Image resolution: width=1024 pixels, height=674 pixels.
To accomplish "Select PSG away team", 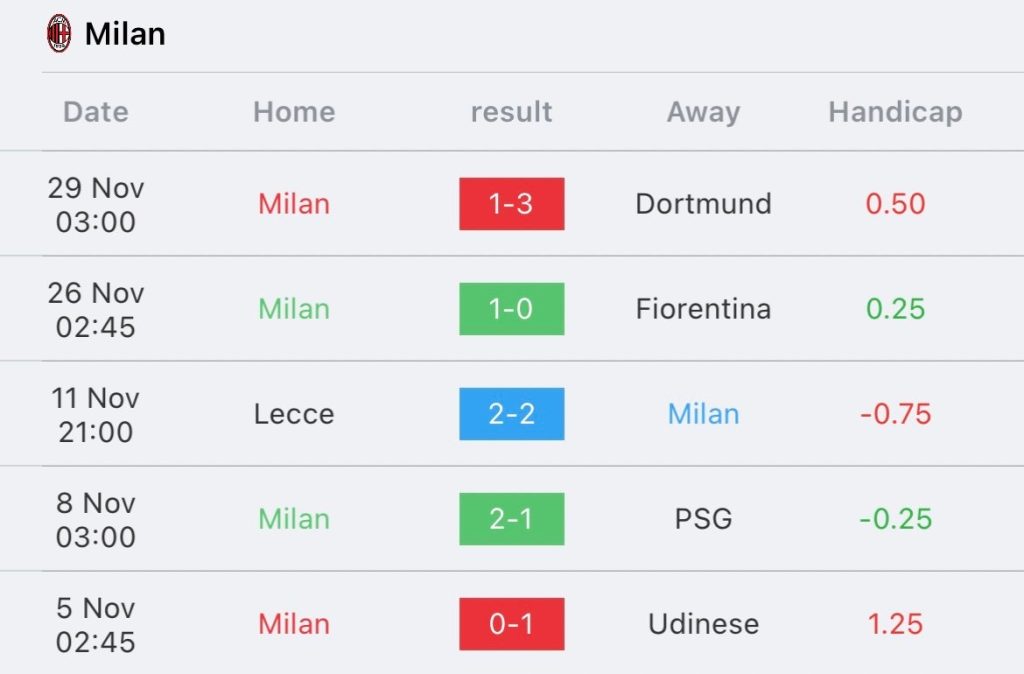I will tap(703, 519).
